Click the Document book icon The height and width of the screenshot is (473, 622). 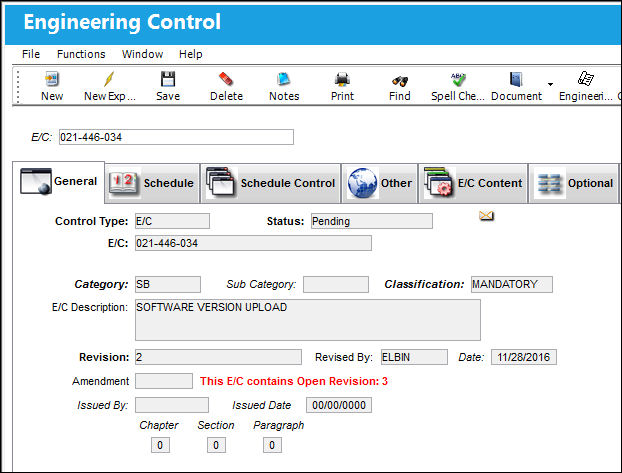(516, 79)
